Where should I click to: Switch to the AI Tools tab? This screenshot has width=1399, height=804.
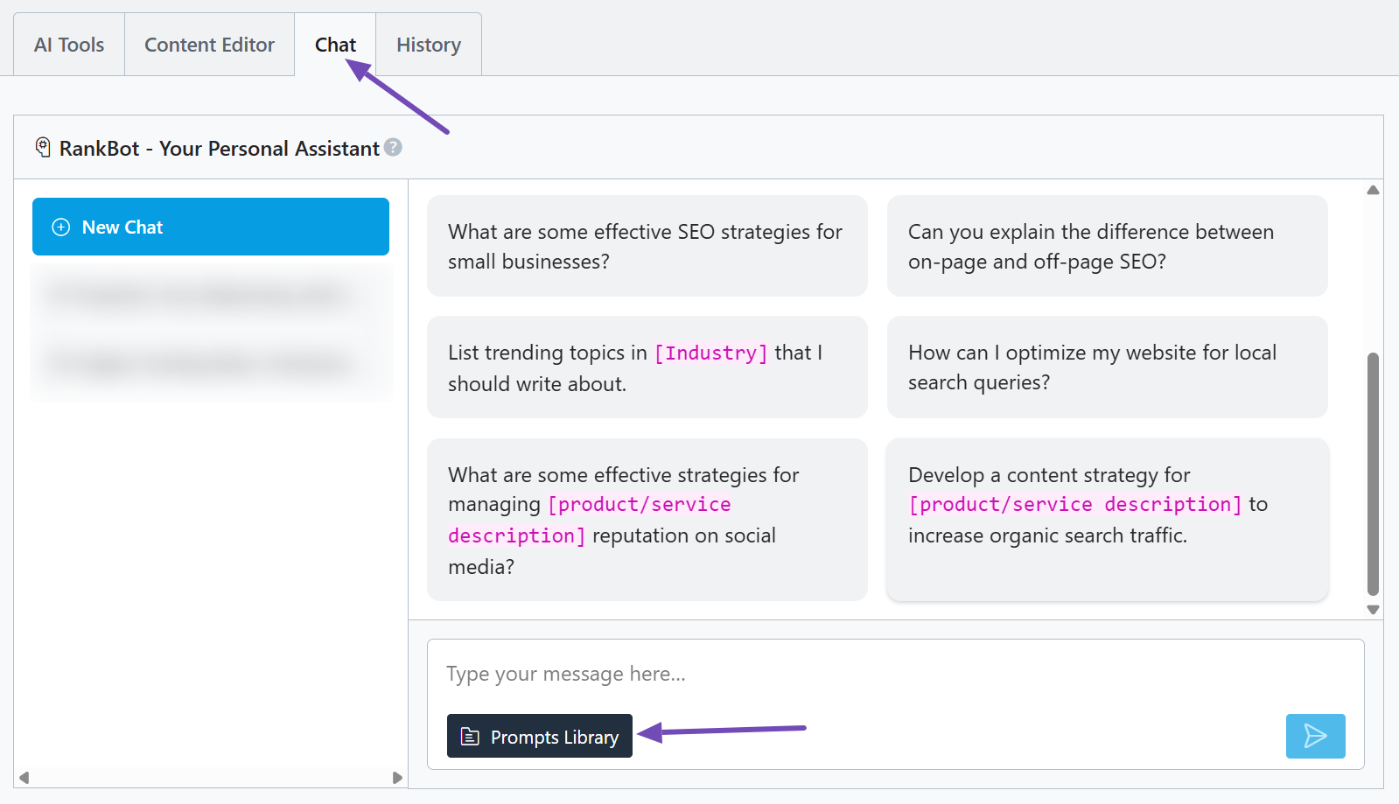(69, 45)
